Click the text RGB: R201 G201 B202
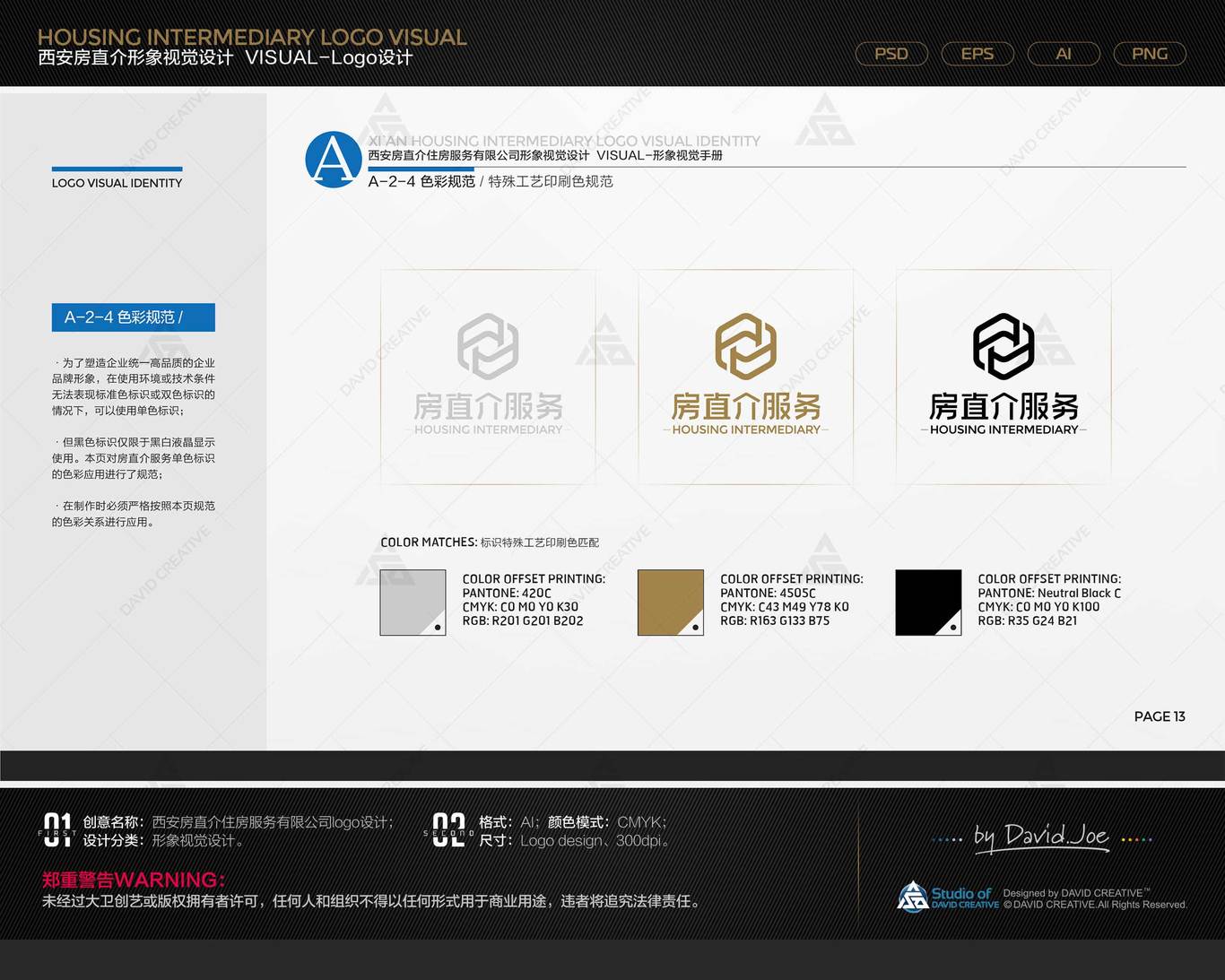The image size is (1225, 980). pyautogui.click(x=523, y=620)
